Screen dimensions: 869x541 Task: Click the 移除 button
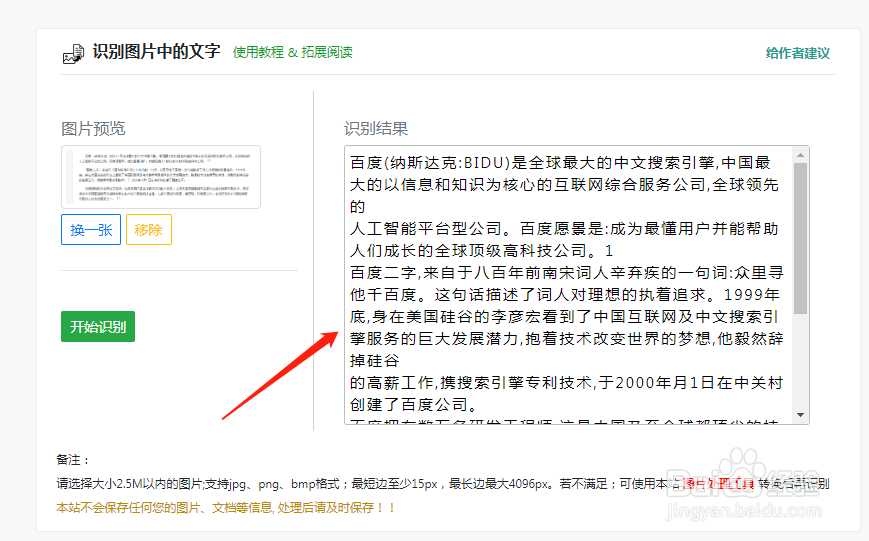click(x=149, y=229)
